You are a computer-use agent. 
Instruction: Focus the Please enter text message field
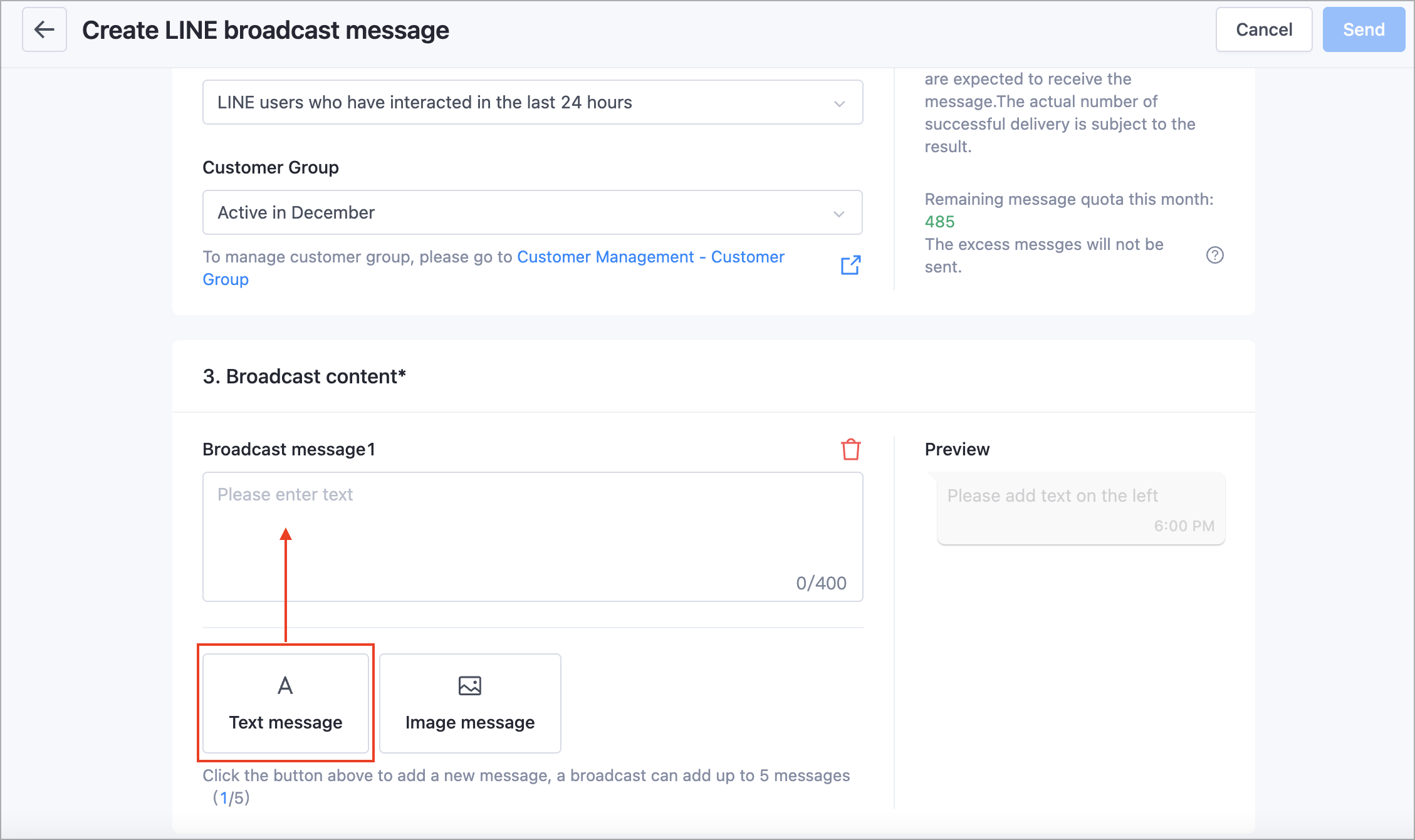coord(533,537)
